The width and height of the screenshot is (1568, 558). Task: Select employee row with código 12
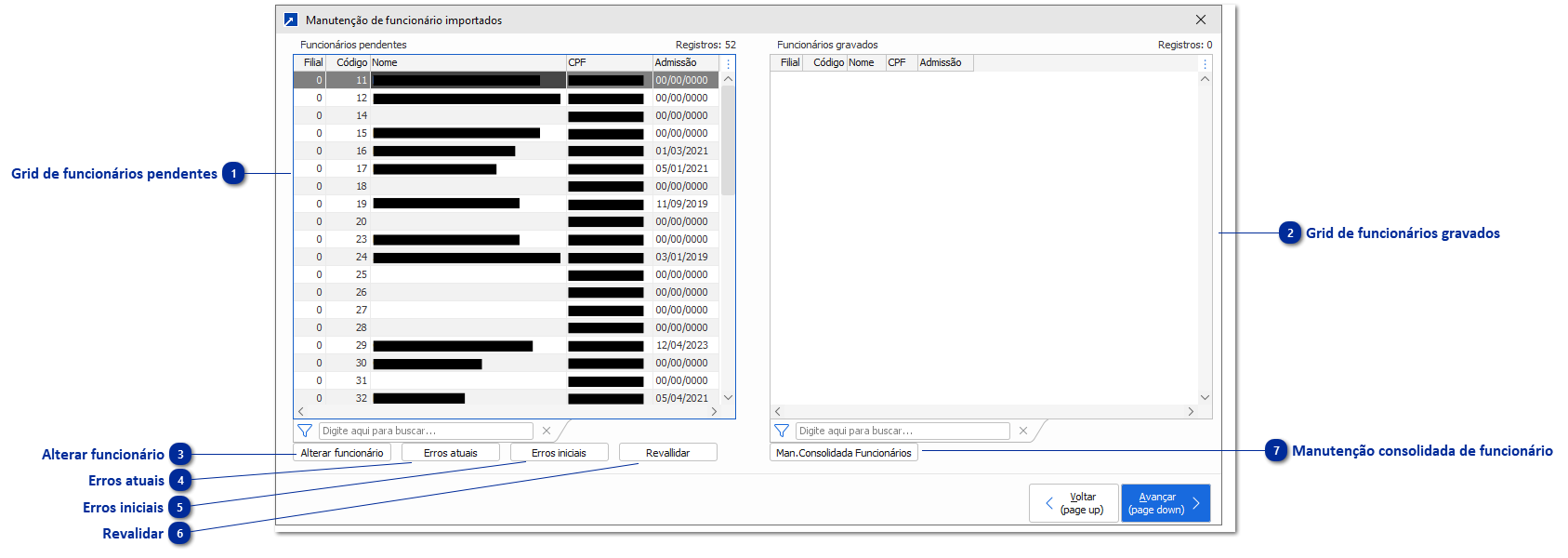pyautogui.click(x=507, y=98)
